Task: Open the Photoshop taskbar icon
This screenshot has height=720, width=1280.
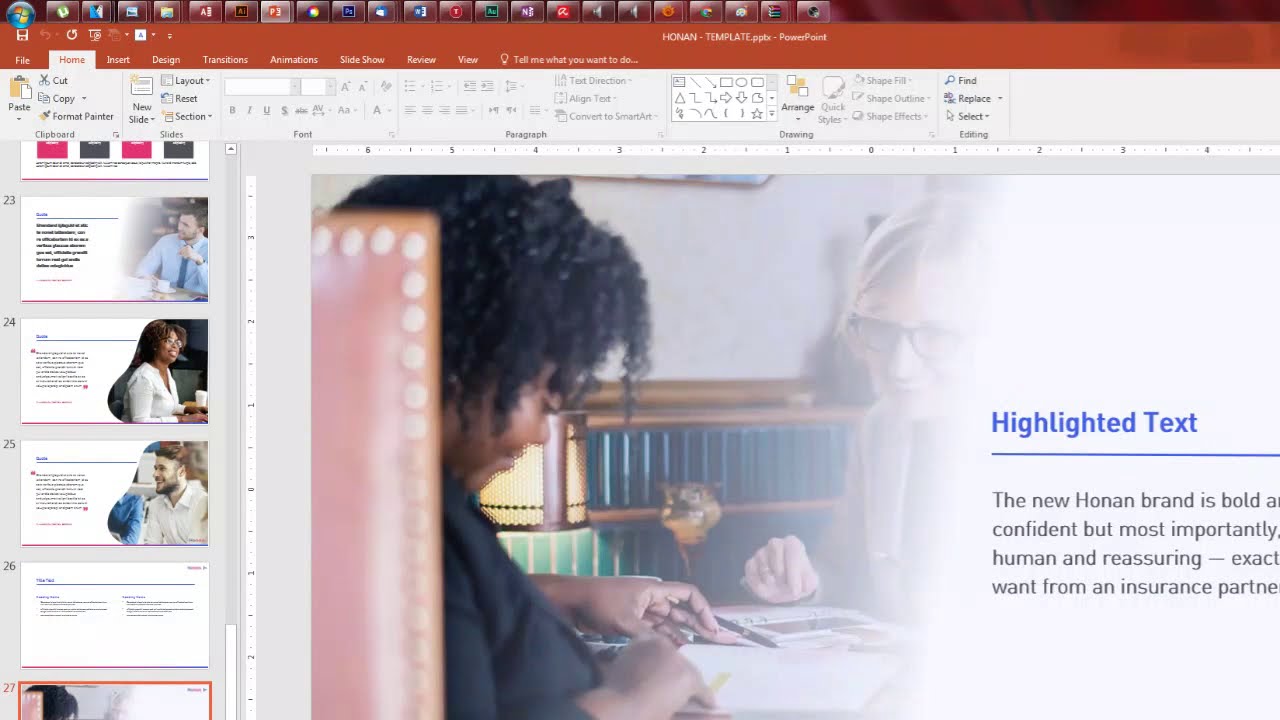Action: click(x=348, y=12)
